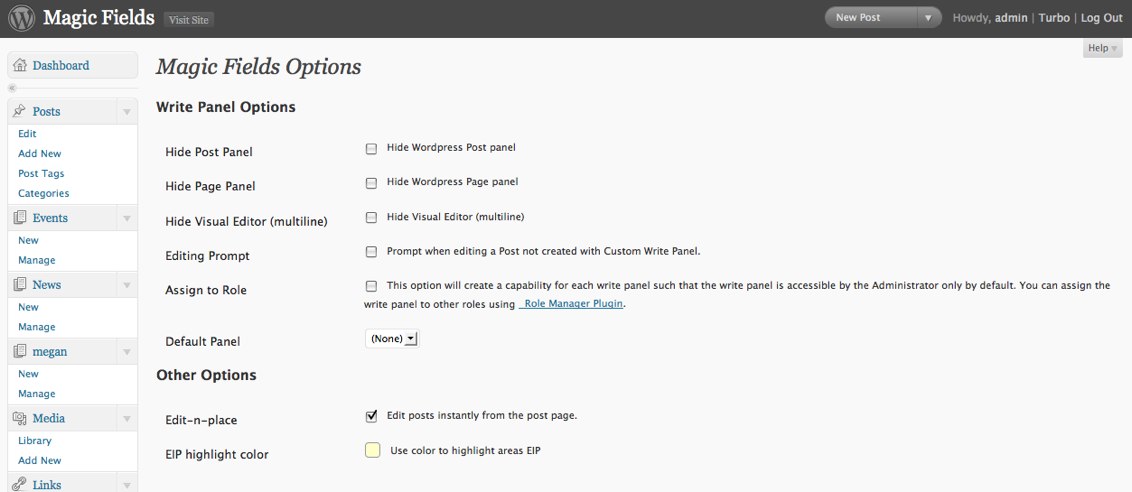
Task: Open the Dashboard home icon
Action: (x=20, y=65)
